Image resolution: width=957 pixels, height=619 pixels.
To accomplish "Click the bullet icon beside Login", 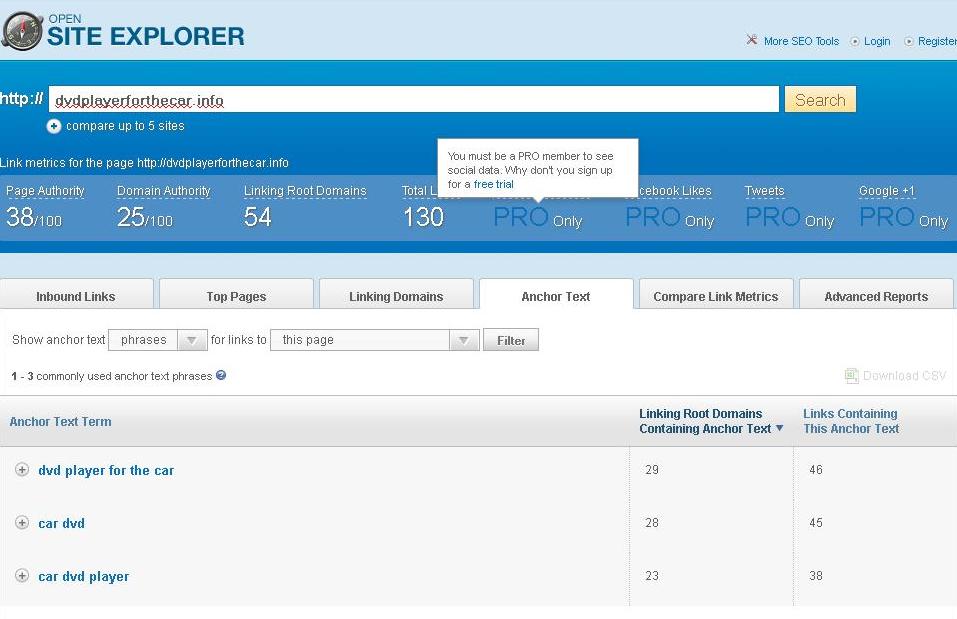I will click(855, 42).
